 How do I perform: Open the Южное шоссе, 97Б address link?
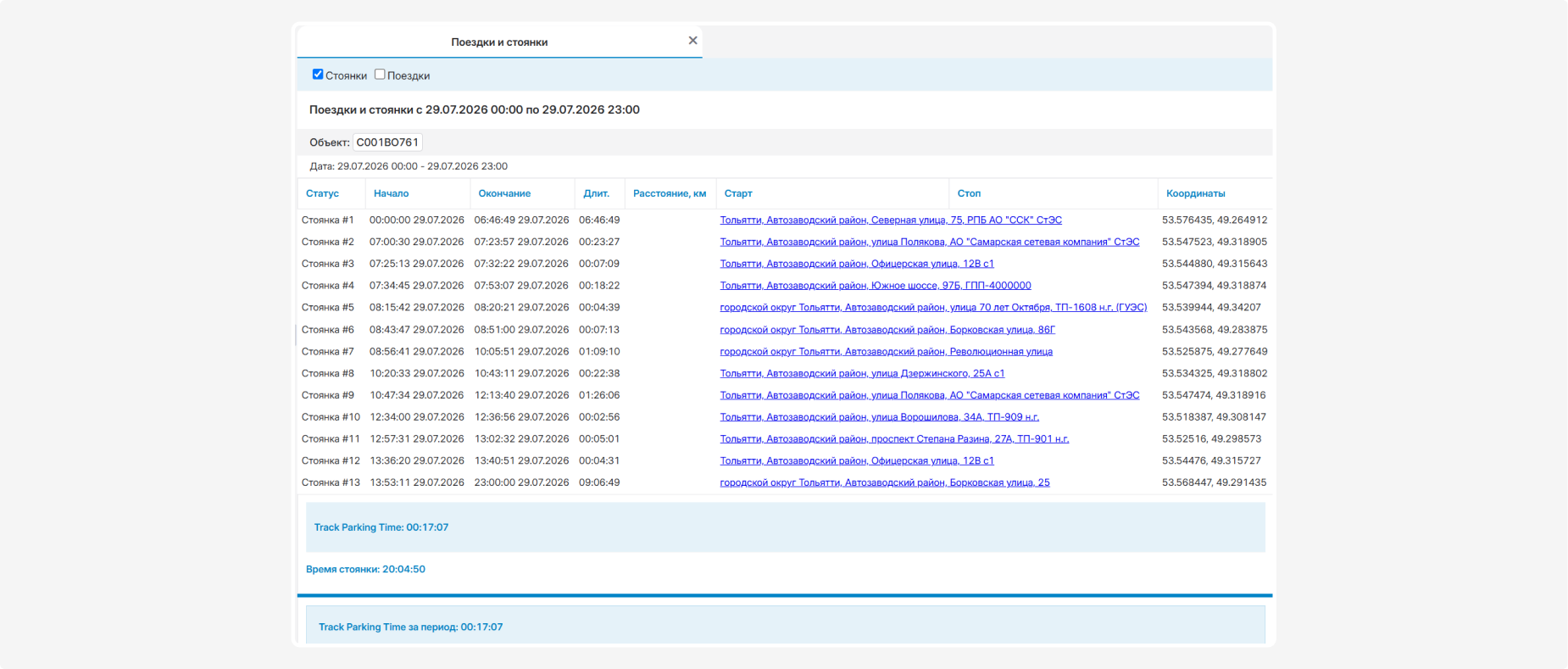(876, 286)
